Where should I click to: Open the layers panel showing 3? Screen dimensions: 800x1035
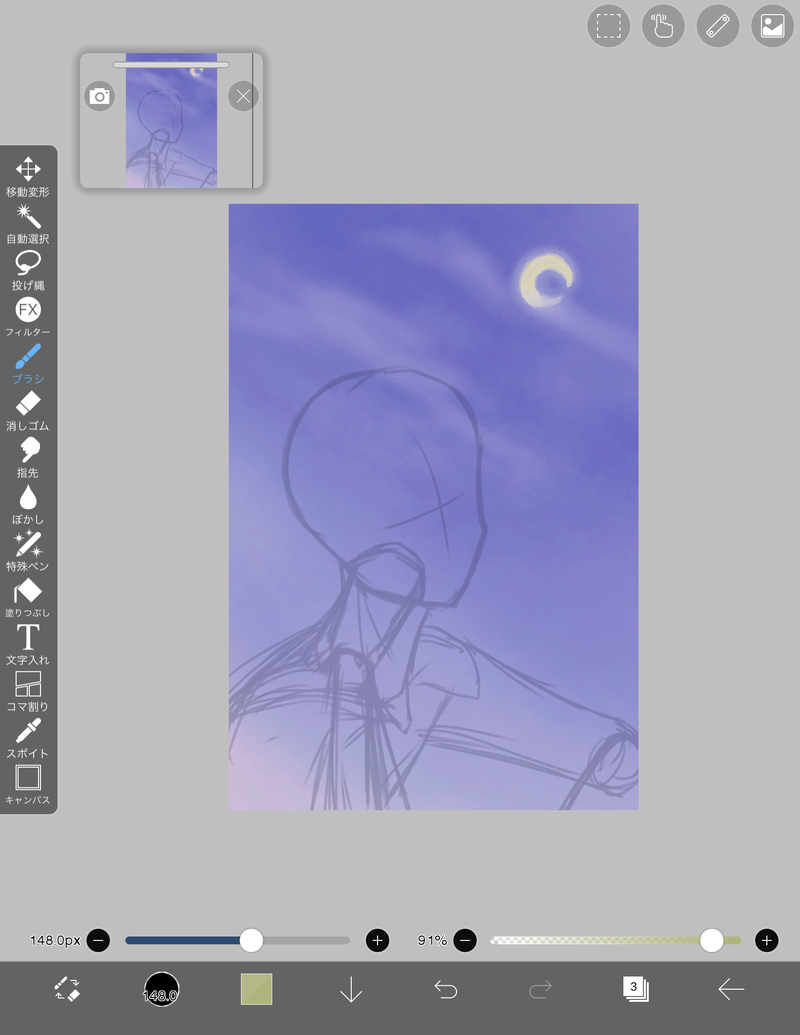pos(636,989)
